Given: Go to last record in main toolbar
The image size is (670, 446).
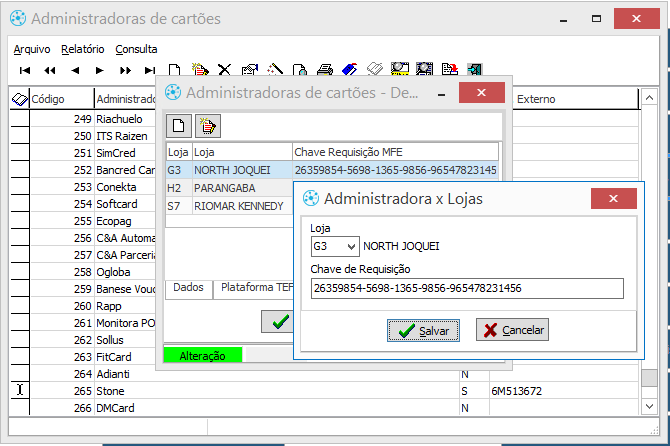Looking at the screenshot, I should click(x=150, y=70).
